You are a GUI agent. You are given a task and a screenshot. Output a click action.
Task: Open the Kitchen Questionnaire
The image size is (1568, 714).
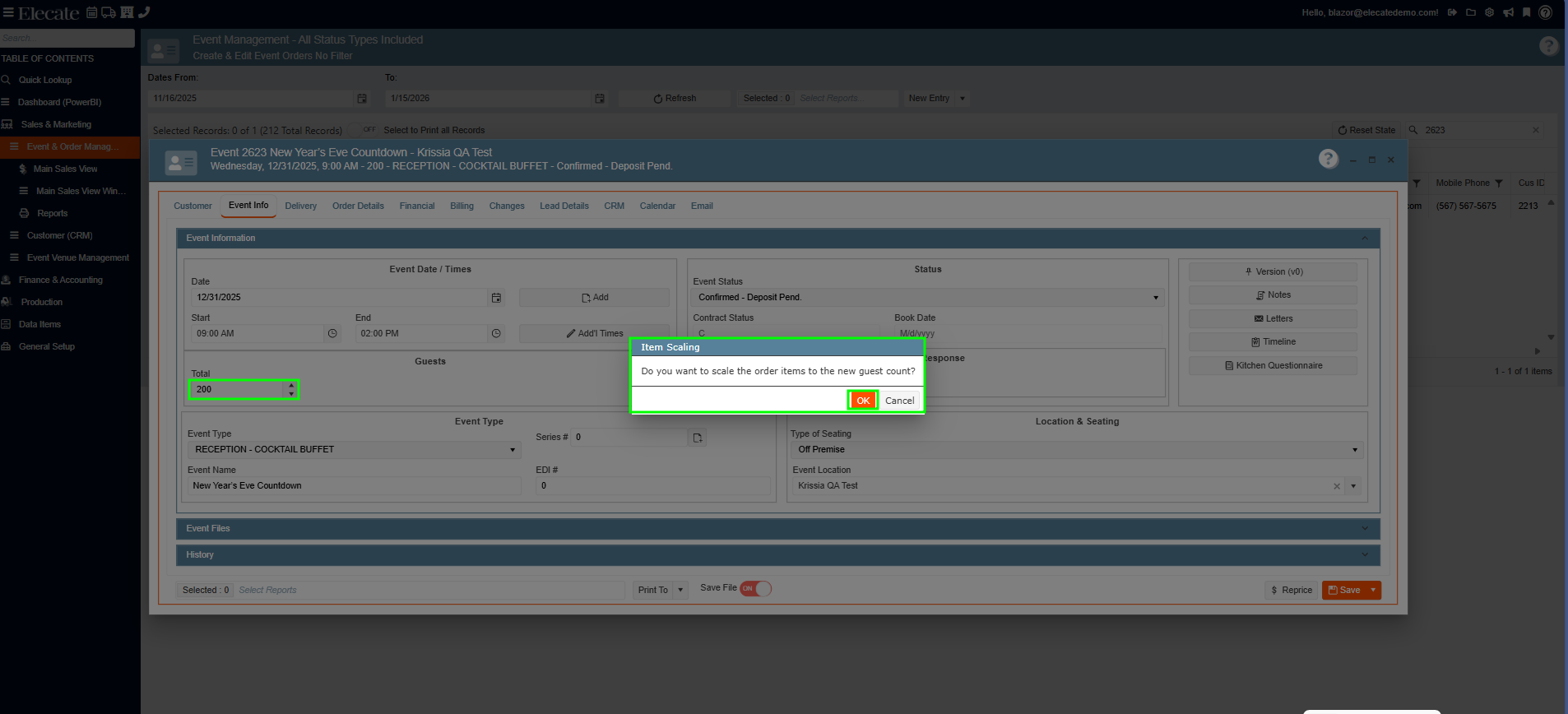pyautogui.click(x=1273, y=366)
